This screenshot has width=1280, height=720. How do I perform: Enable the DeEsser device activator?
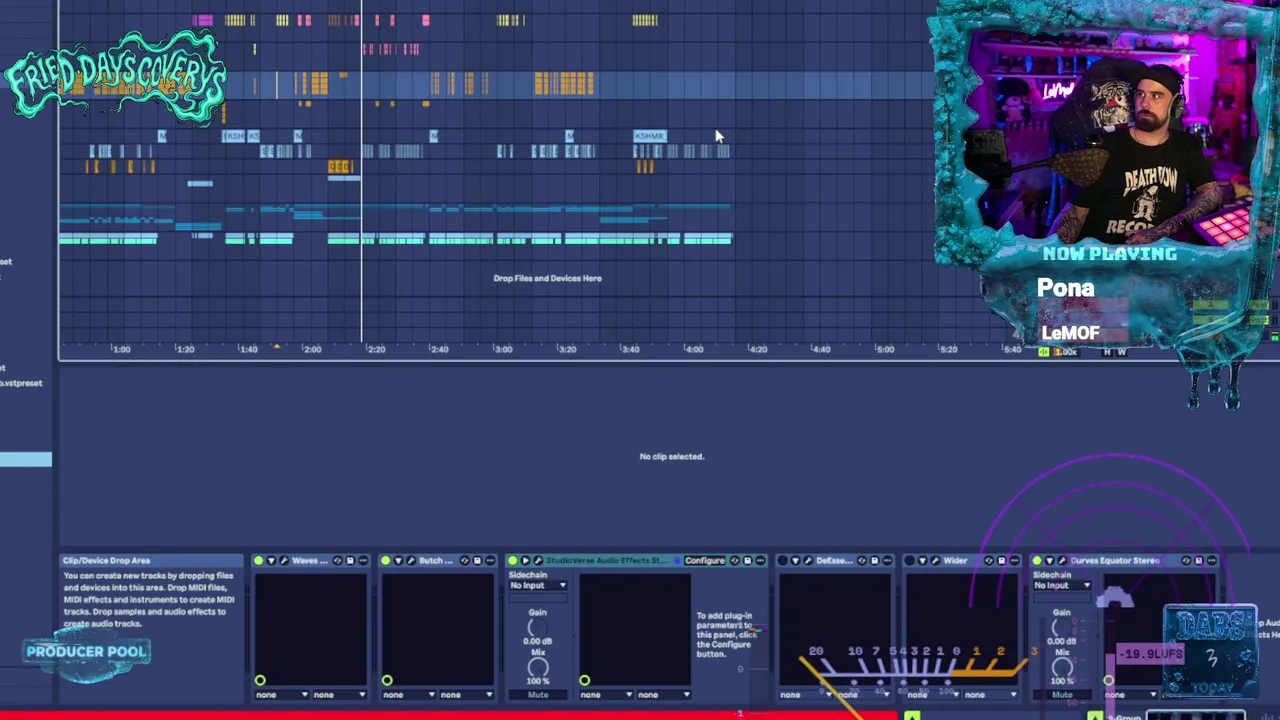pos(783,560)
